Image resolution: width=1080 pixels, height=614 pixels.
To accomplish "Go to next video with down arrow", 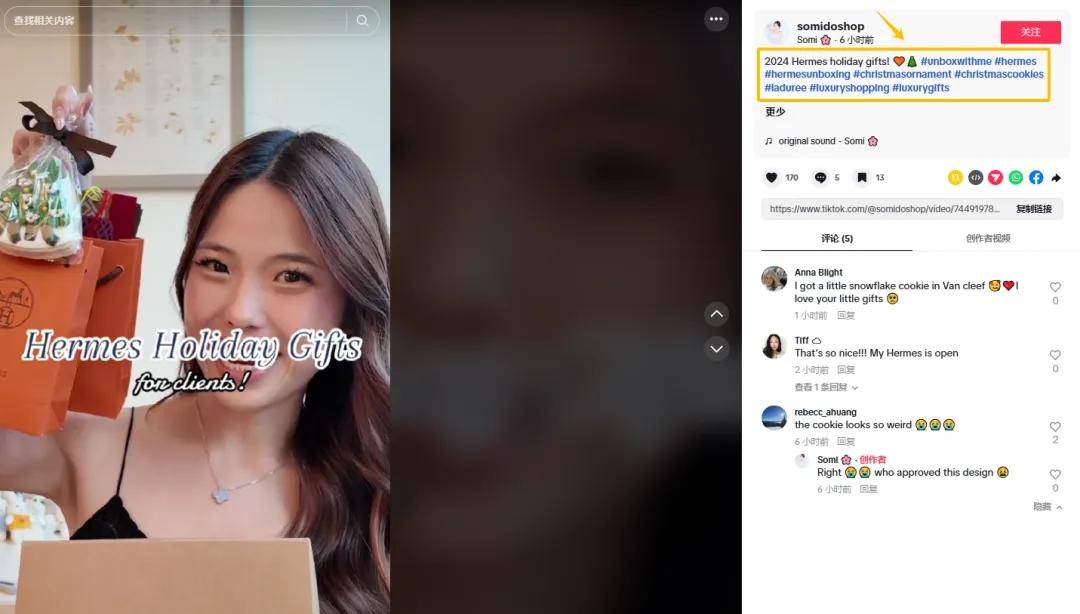I will pos(716,349).
